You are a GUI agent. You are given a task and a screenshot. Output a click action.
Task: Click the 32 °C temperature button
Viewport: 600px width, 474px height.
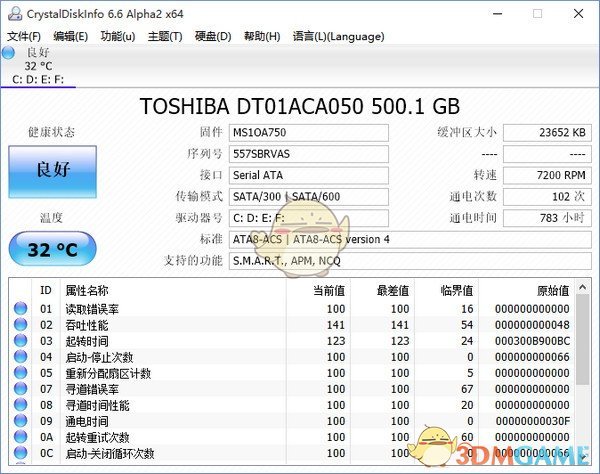click(53, 250)
